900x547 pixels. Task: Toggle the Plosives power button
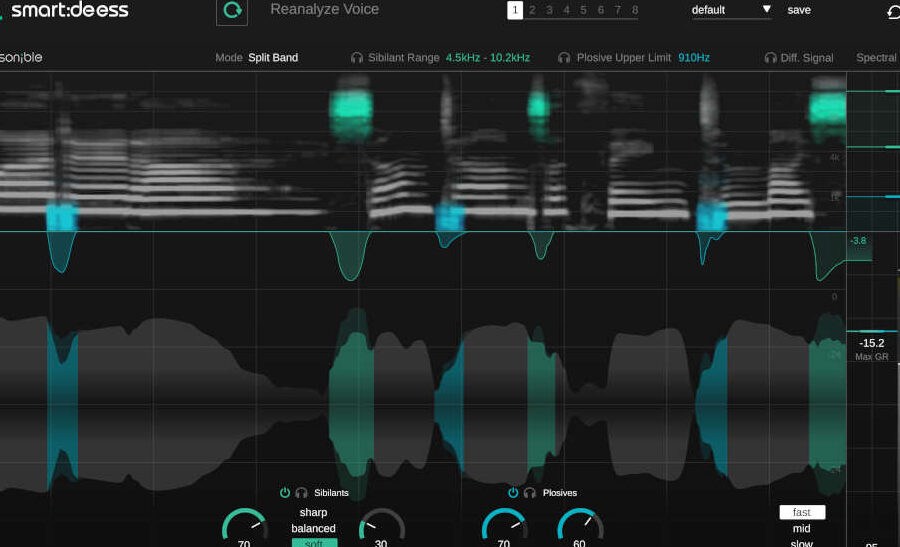click(x=513, y=492)
